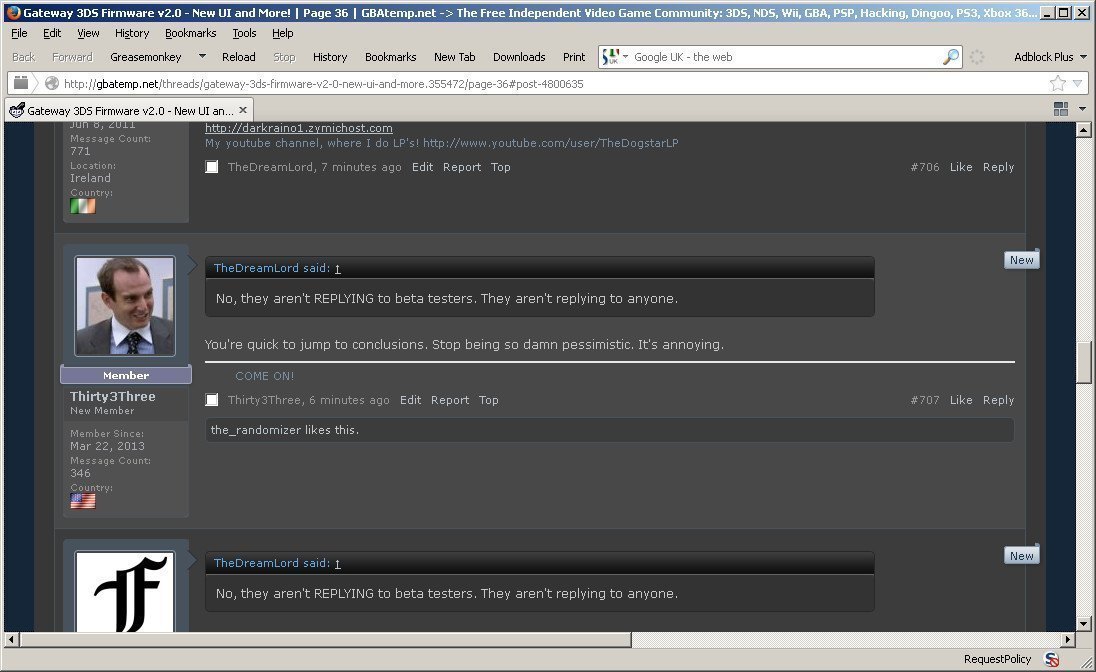Image resolution: width=1096 pixels, height=672 pixels.
Task: Click the quote jump arrow after first 'TheDreamLord said'
Action: 338,269
